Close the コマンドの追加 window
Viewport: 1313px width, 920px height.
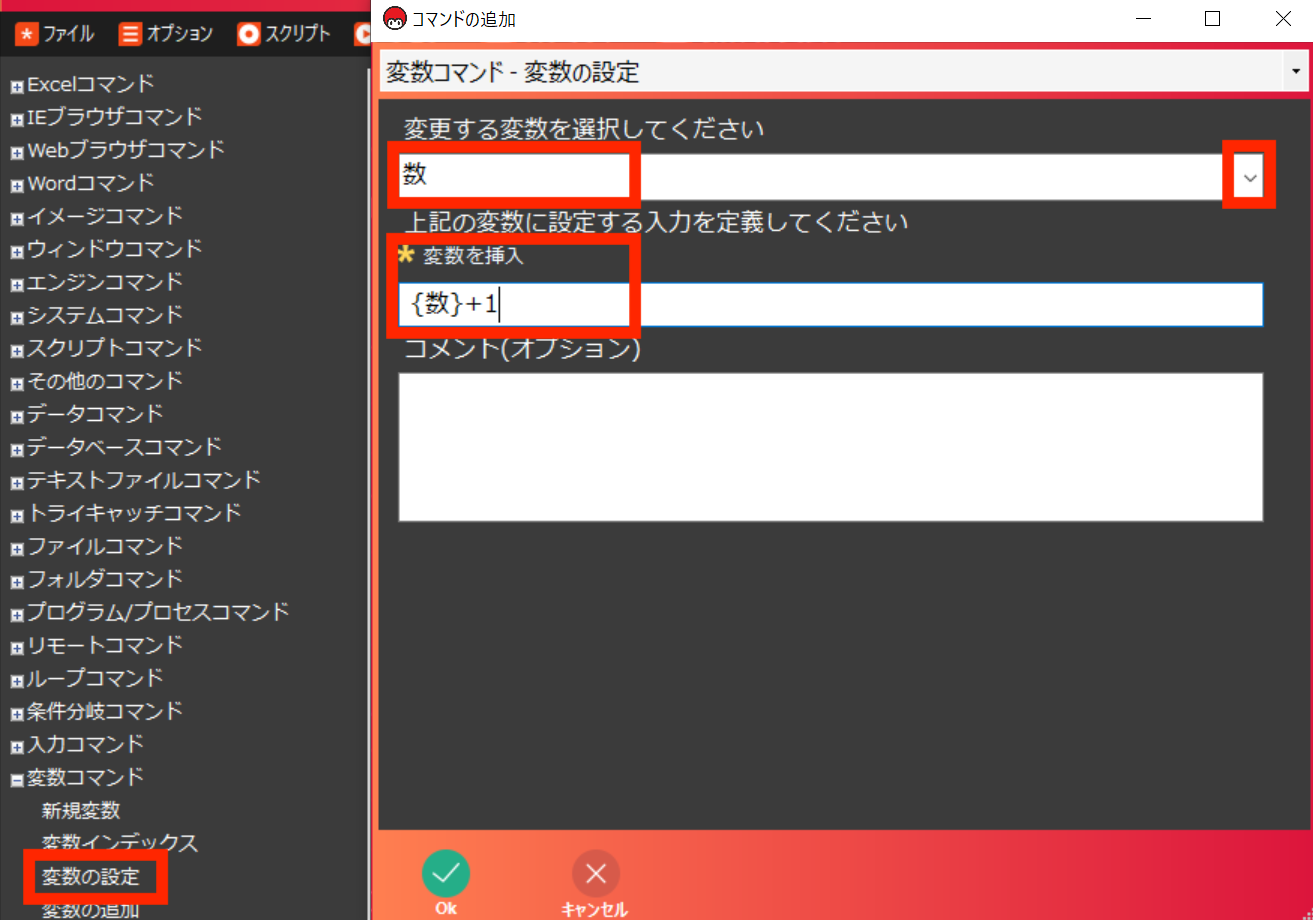[1283, 18]
